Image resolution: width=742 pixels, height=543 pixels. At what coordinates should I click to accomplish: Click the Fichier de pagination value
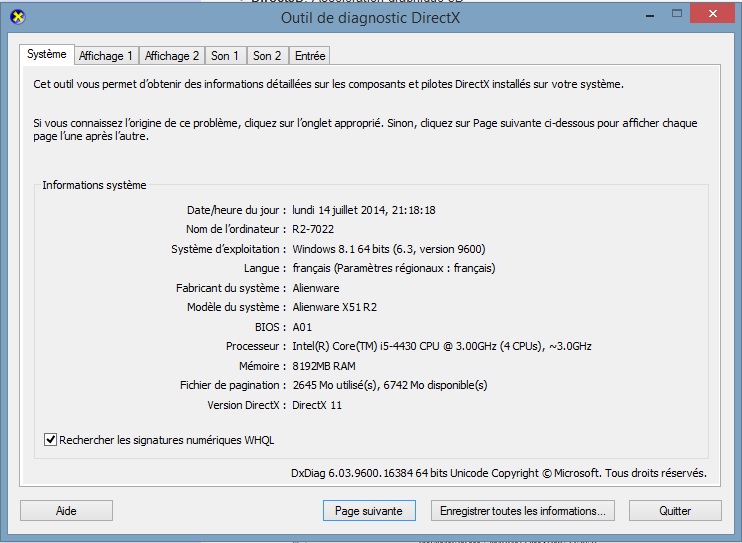(x=389, y=385)
